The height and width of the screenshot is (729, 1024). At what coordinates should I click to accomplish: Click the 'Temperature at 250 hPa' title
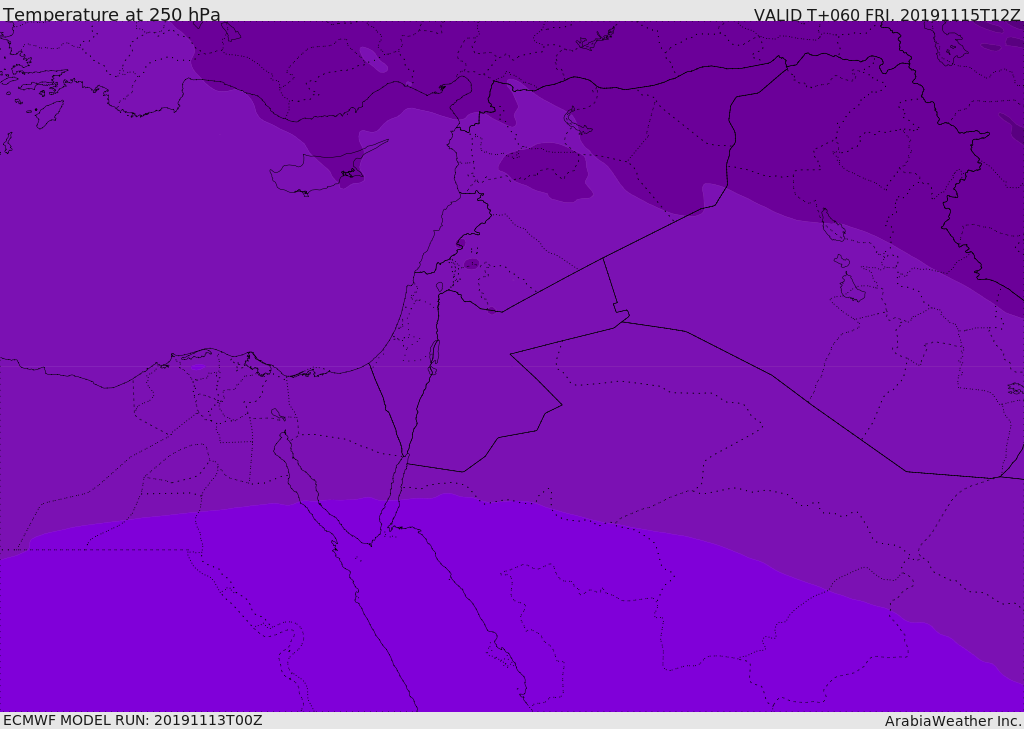pos(112,14)
